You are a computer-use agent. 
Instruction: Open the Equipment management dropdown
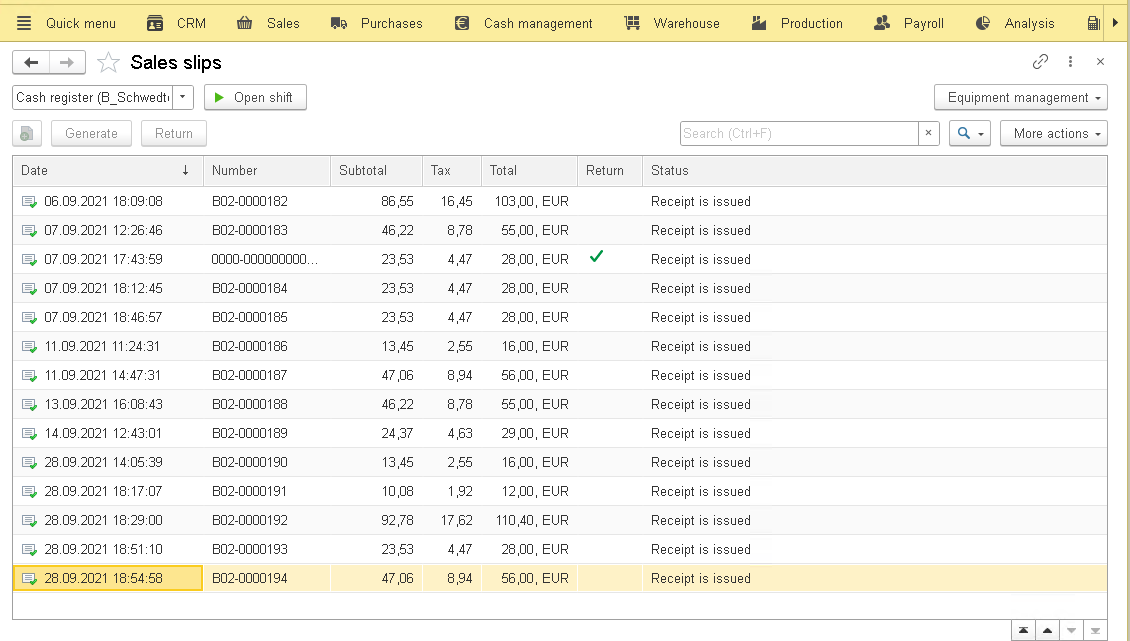point(1020,97)
